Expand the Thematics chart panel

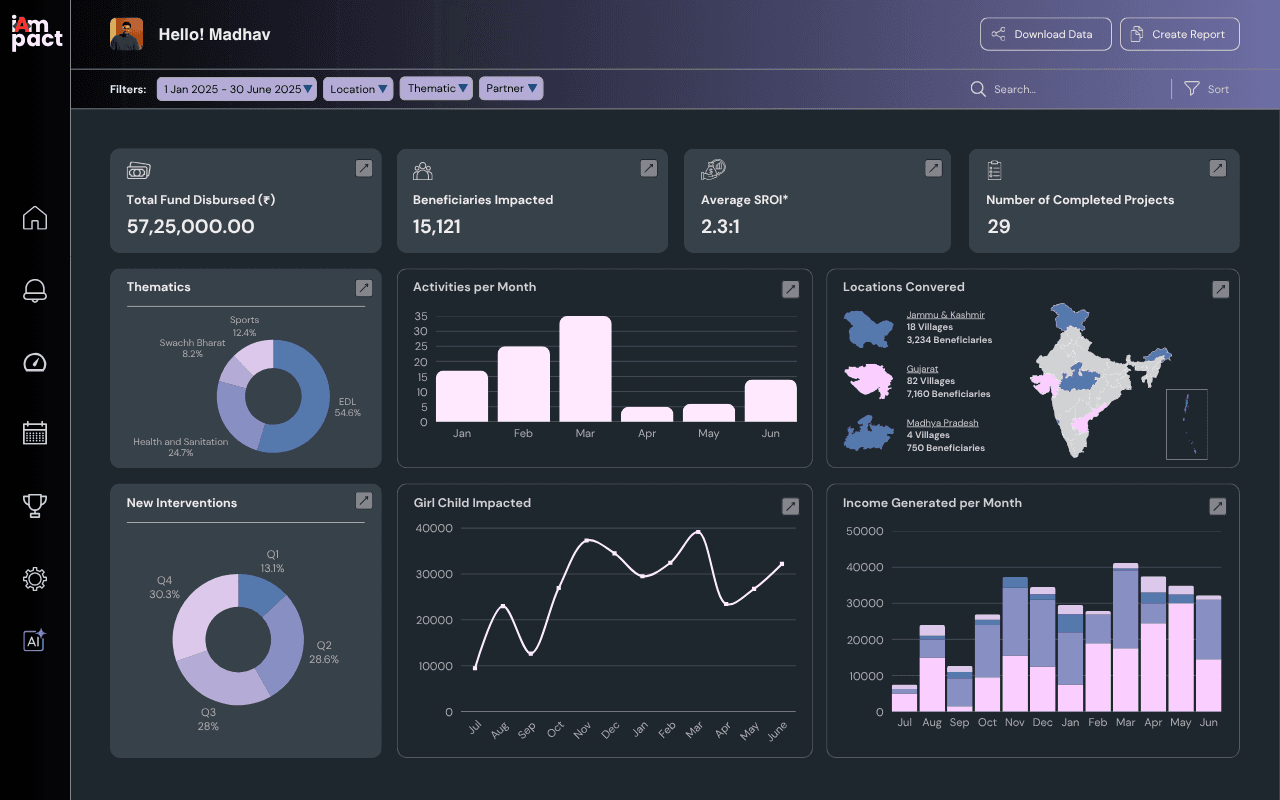pos(364,288)
